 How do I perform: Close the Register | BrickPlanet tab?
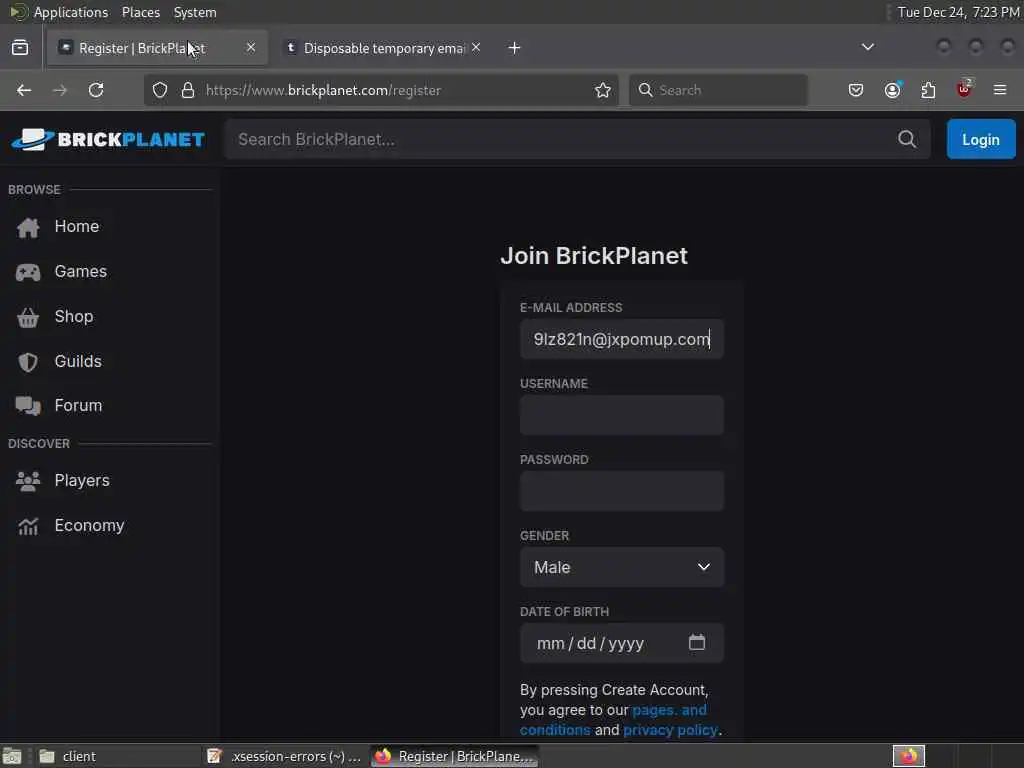[x=251, y=47]
